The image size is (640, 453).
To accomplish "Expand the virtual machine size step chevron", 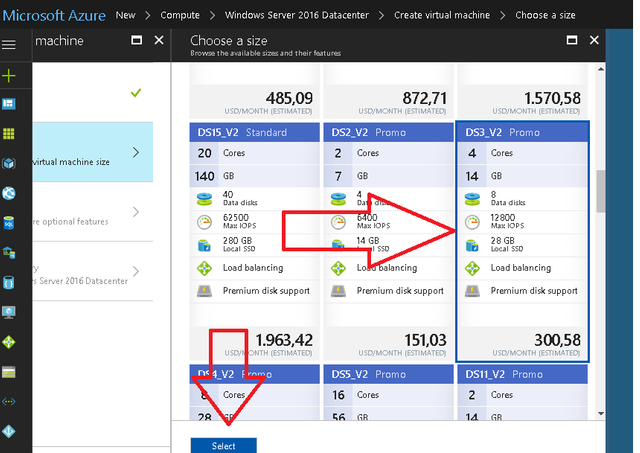I will 136,152.
